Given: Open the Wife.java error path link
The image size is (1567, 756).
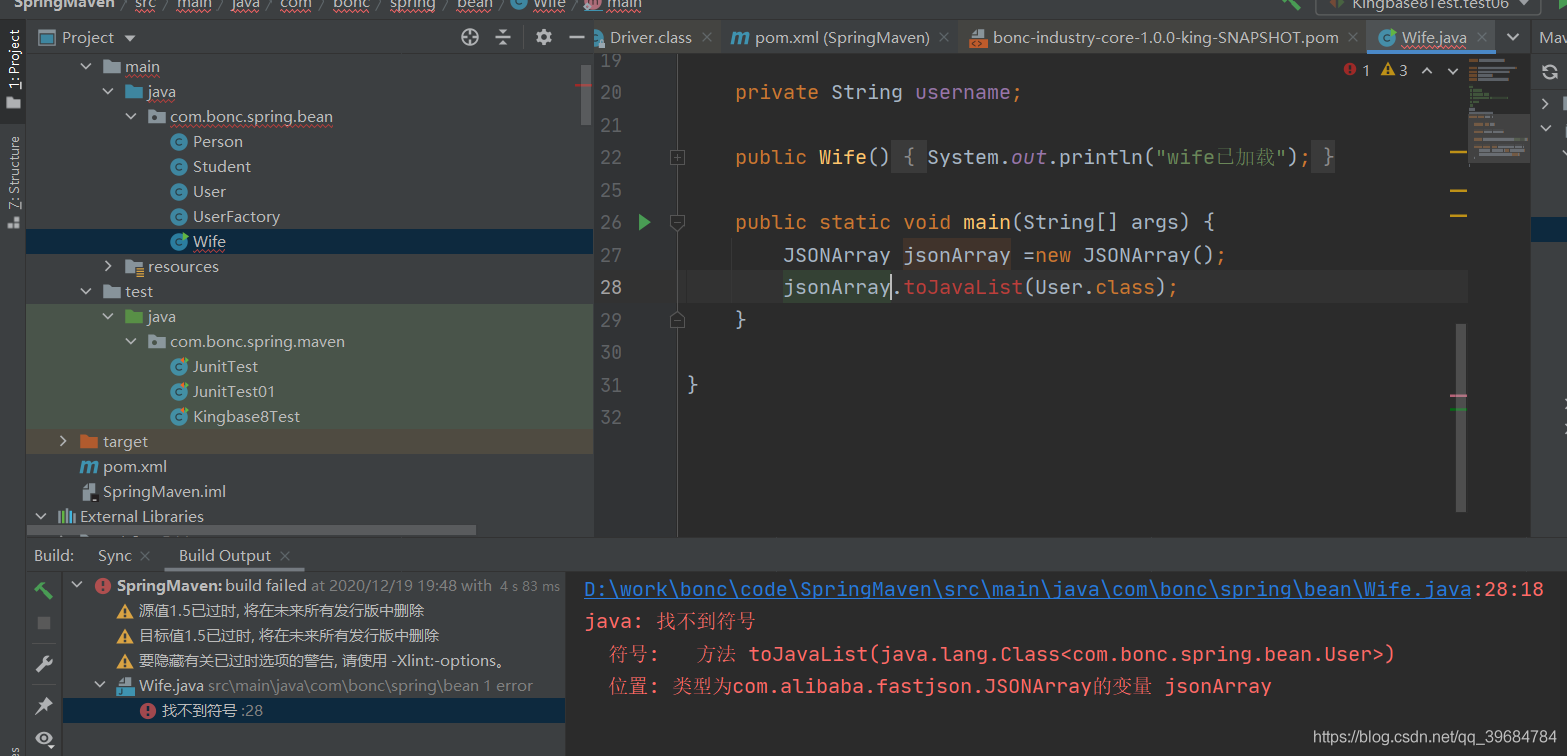Looking at the screenshot, I should [x=1027, y=589].
